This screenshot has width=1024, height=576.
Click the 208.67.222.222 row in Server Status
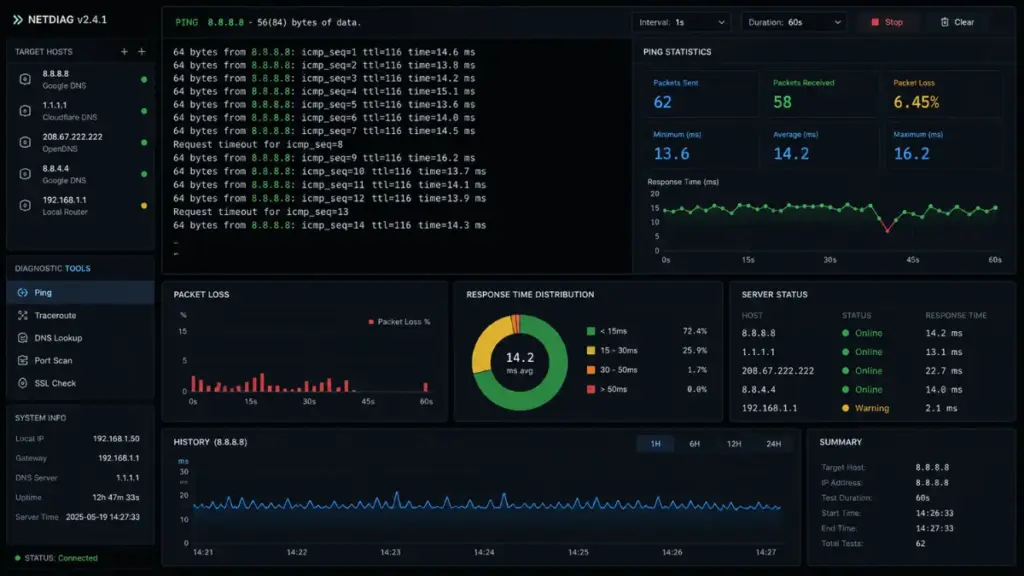pos(872,370)
